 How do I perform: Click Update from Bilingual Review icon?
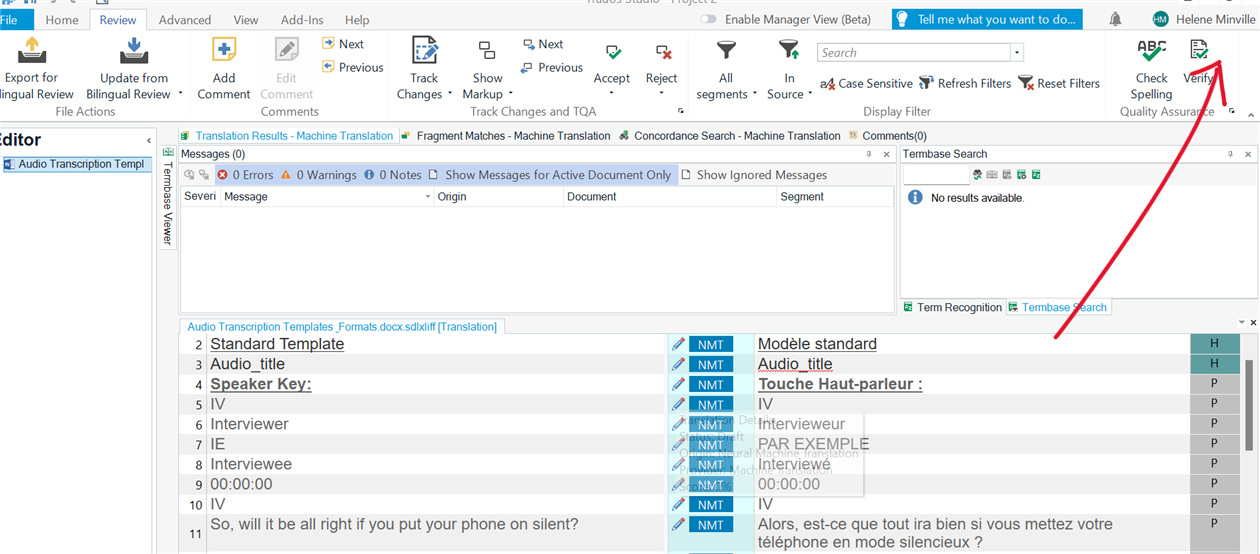(x=134, y=50)
